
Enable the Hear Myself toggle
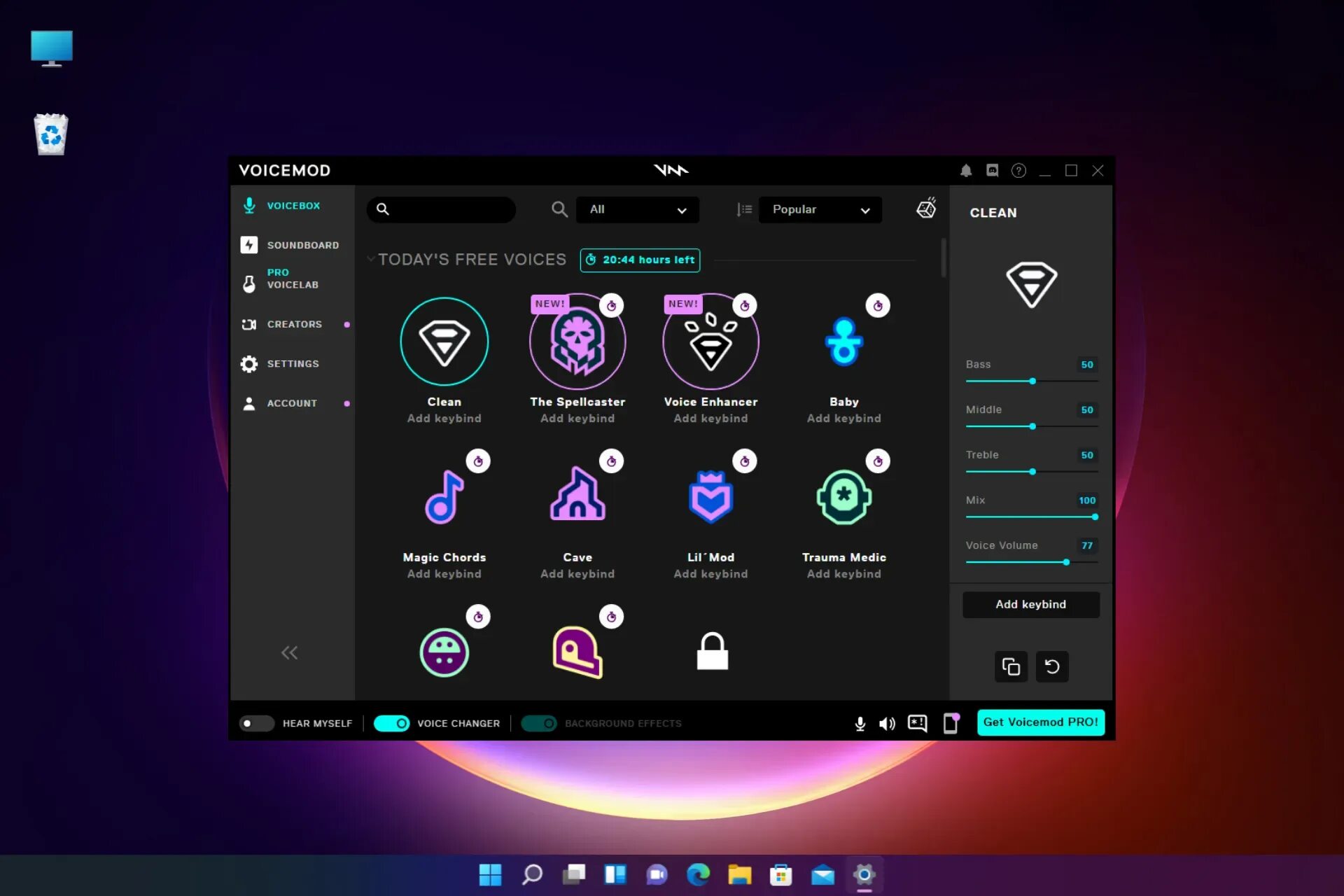click(x=256, y=723)
